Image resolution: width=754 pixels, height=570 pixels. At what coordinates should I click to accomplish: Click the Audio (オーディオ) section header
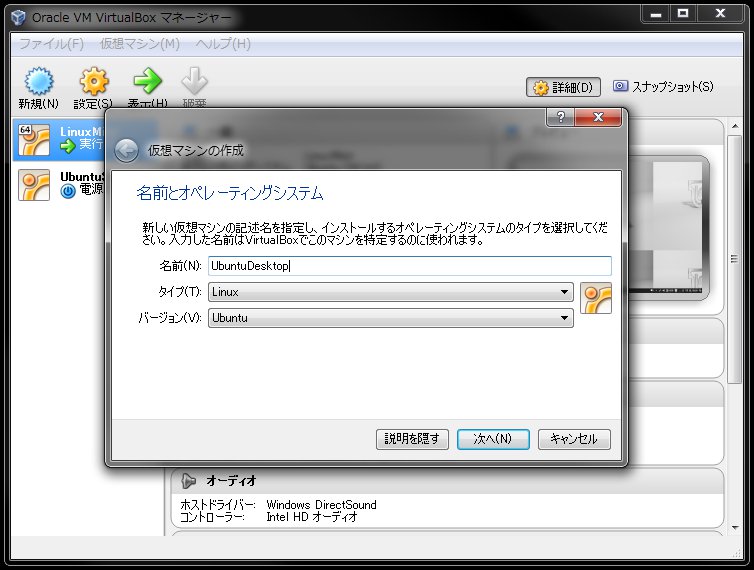[x=447, y=481]
